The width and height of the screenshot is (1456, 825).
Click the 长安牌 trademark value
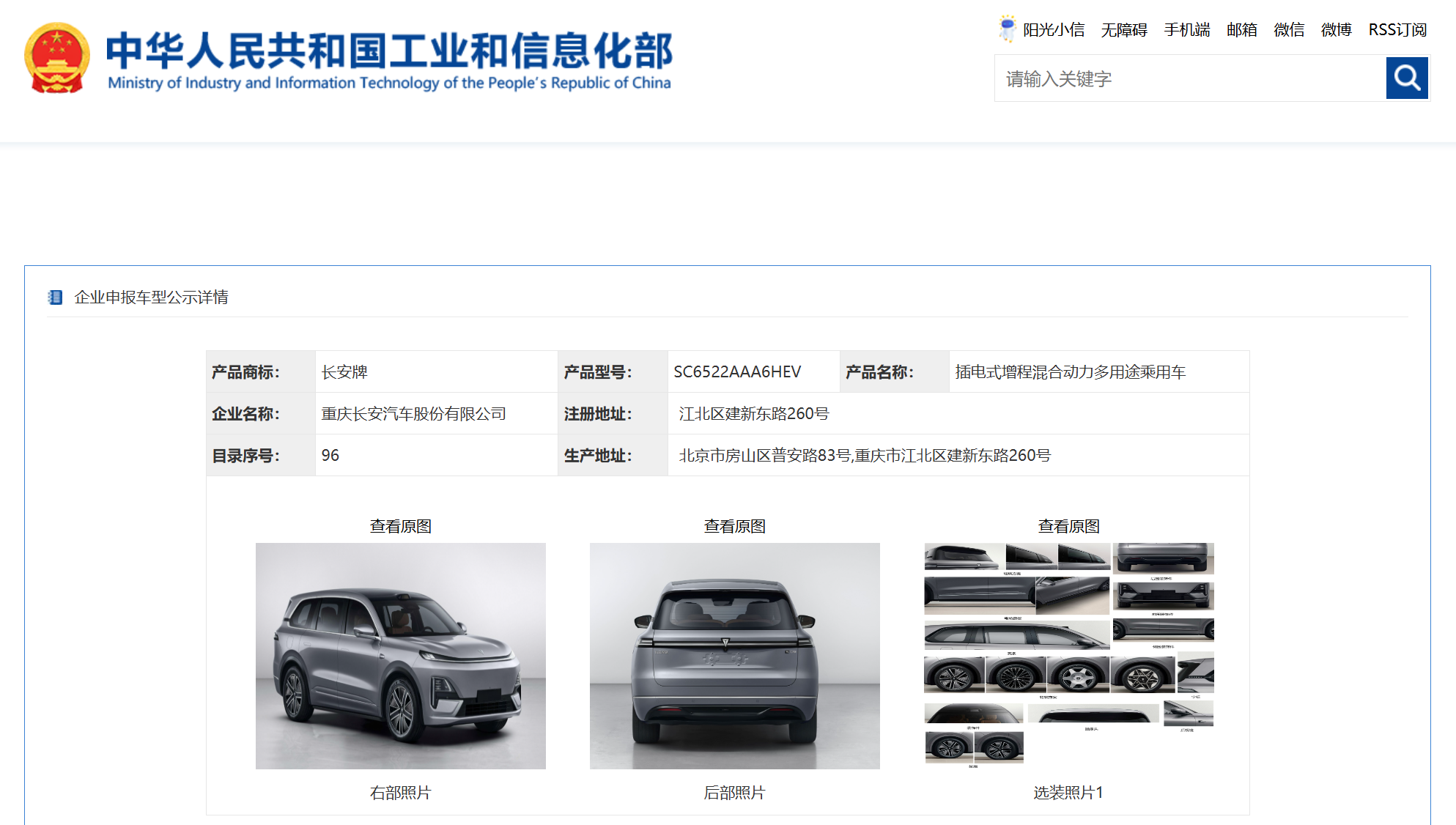(x=344, y=372)
